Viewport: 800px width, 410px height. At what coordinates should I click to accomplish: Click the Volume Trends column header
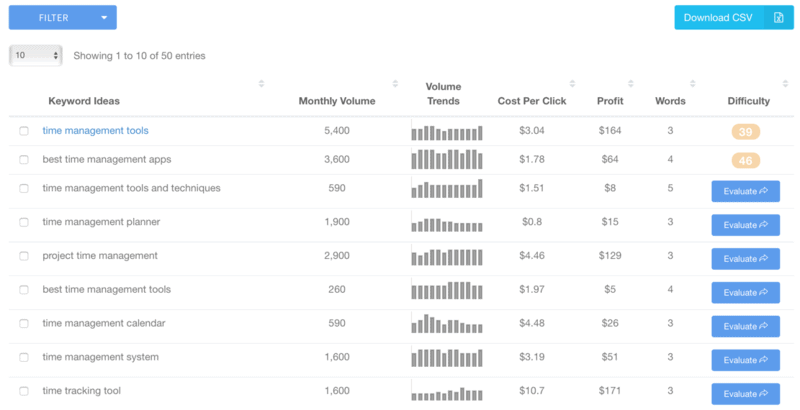pos(443,94)
